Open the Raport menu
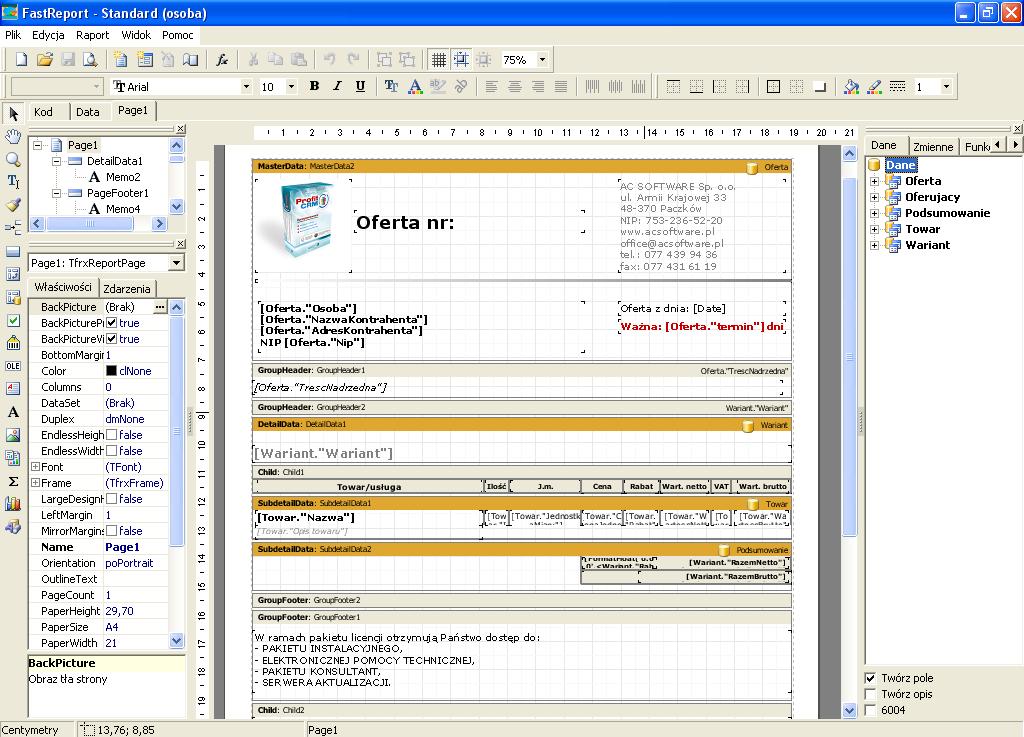Screen dimensions: 1024x737 (93, 34)
